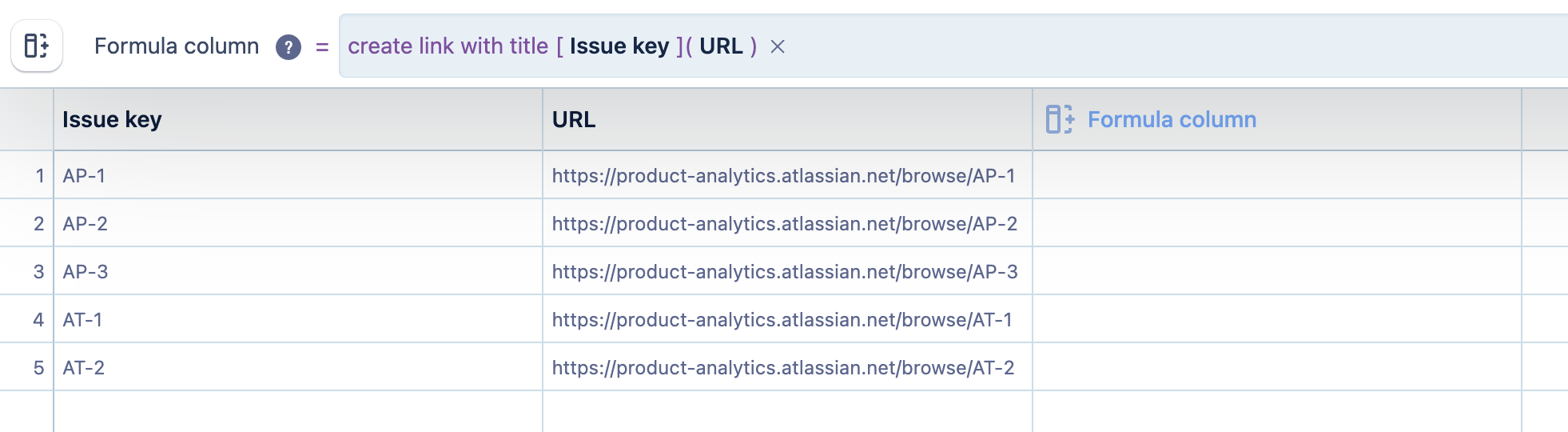Click the blue Formula column header label
Image resolution: width=1568 pixels, height=432 pixels.
tap(1172, 119)
